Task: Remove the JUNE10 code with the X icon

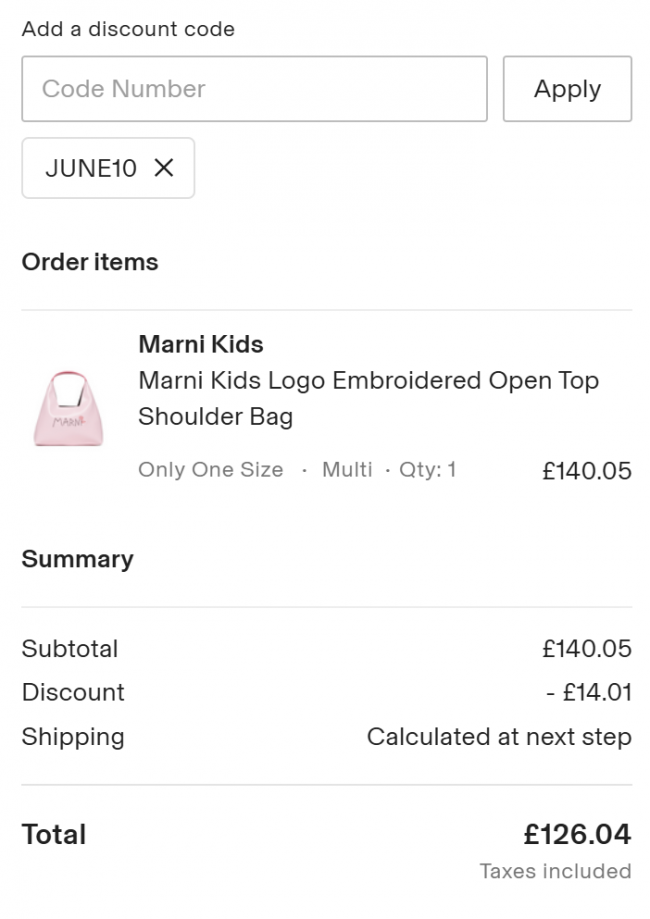Action: click(x=164, y=168)
